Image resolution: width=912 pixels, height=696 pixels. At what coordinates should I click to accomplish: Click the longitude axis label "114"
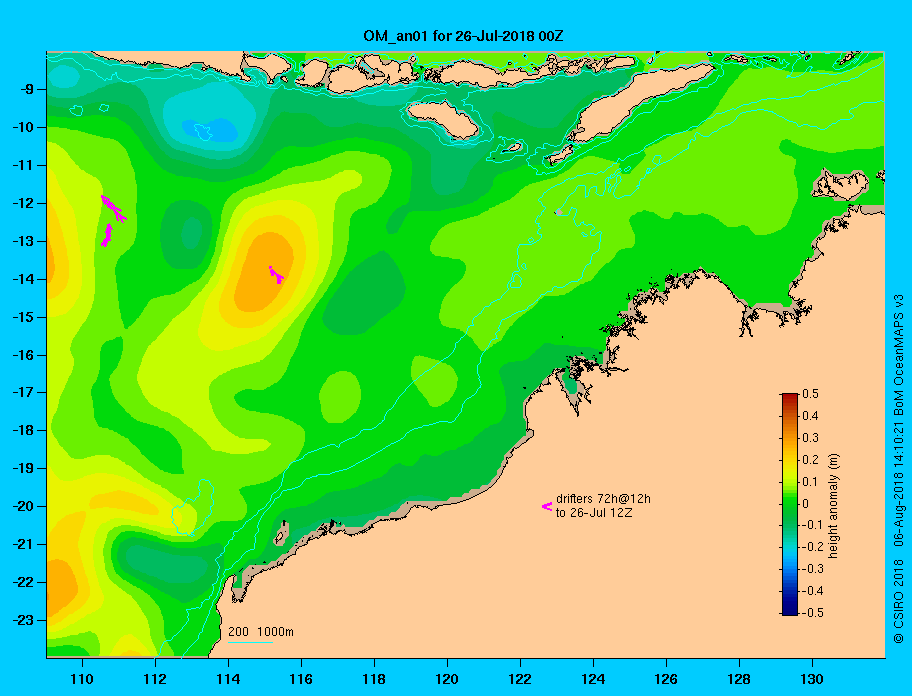tap(228, 679)
